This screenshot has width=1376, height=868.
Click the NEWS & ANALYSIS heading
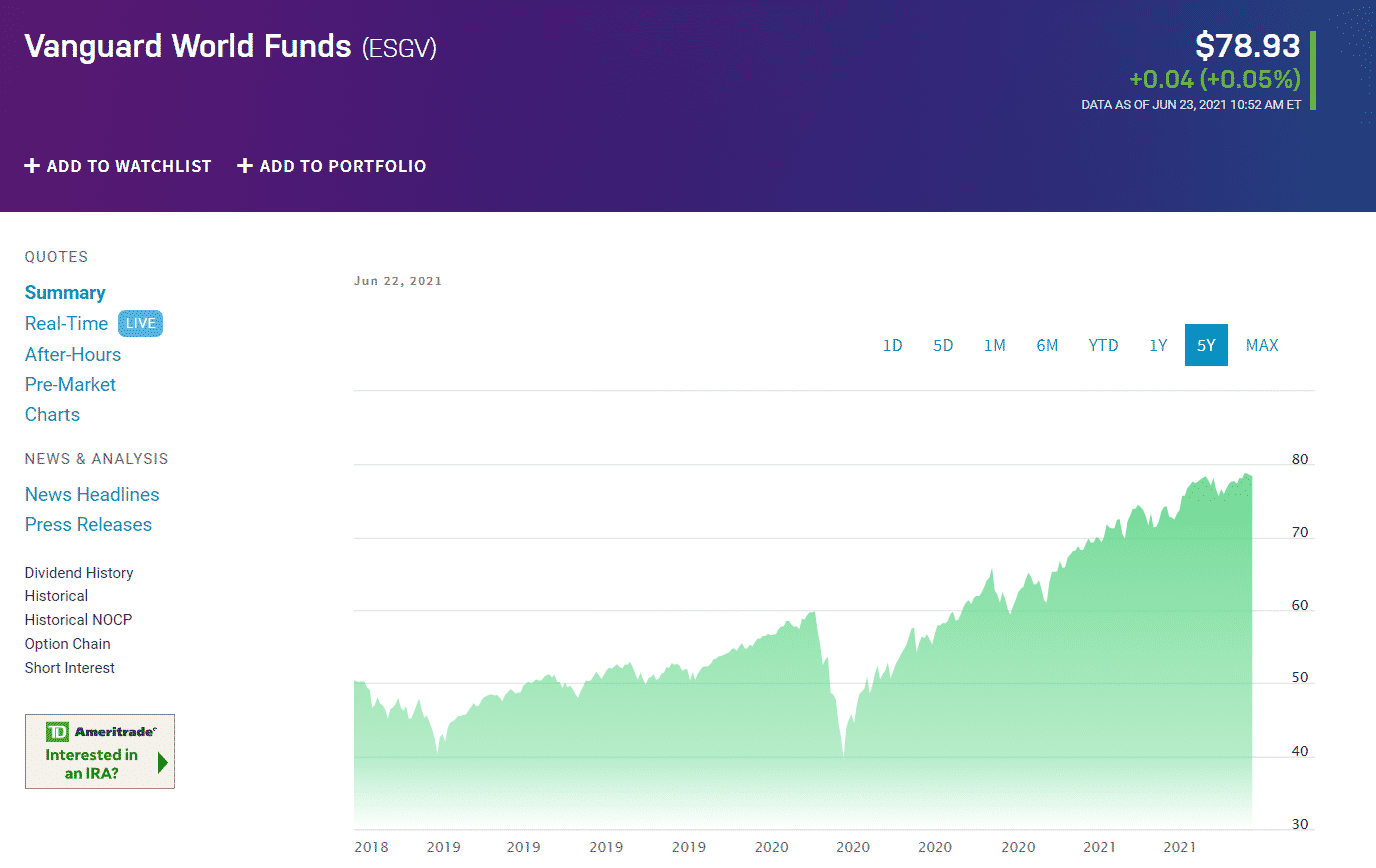click(97, 459)
